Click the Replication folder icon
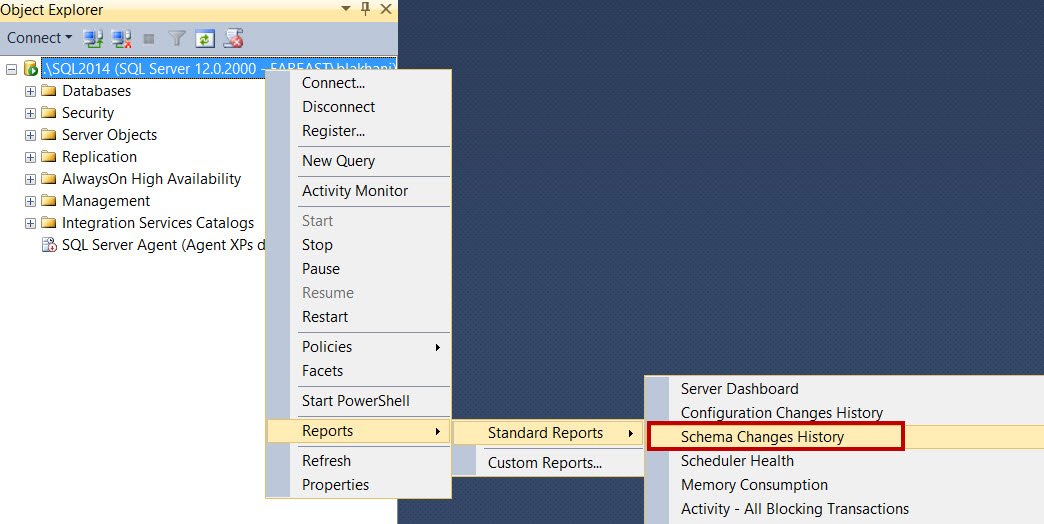The image size is (1044, 524). 49,156
